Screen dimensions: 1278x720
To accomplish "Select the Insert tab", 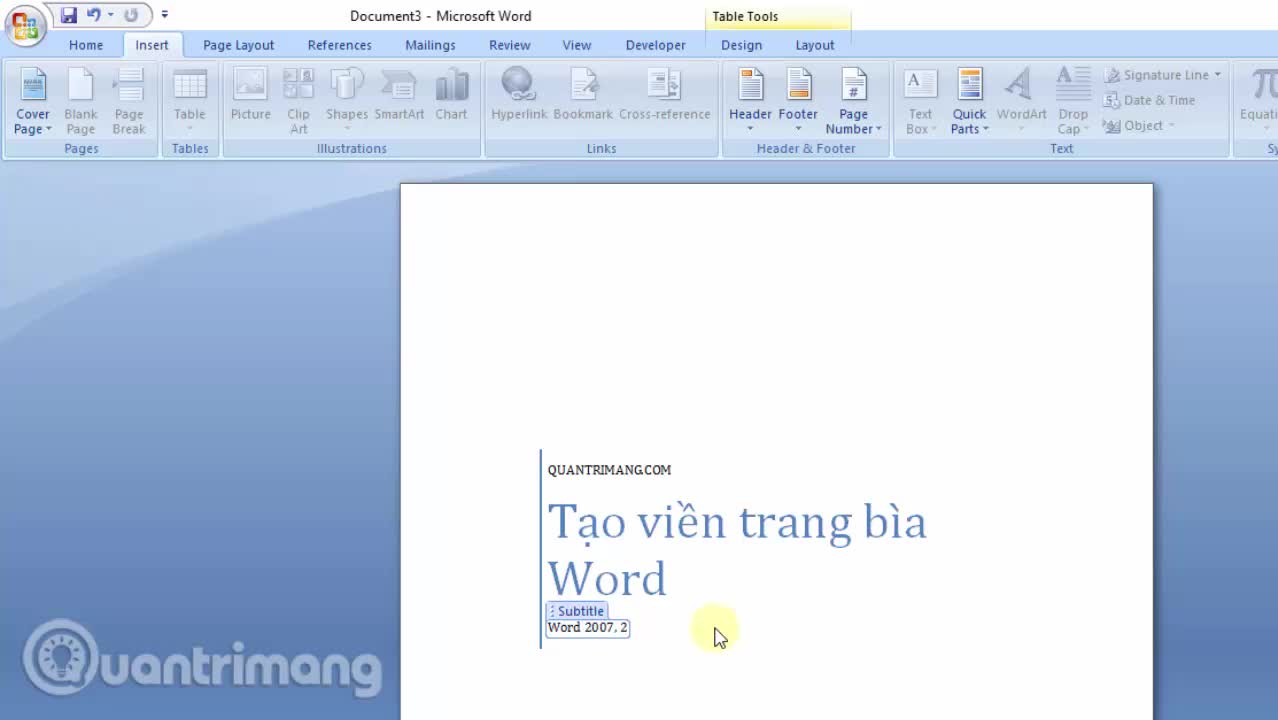I will click(x=152, y=45).
